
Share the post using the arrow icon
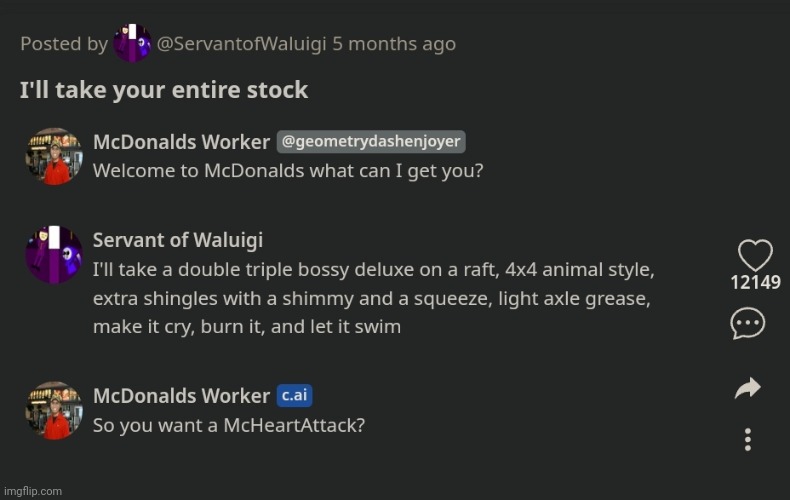(748, 389)
